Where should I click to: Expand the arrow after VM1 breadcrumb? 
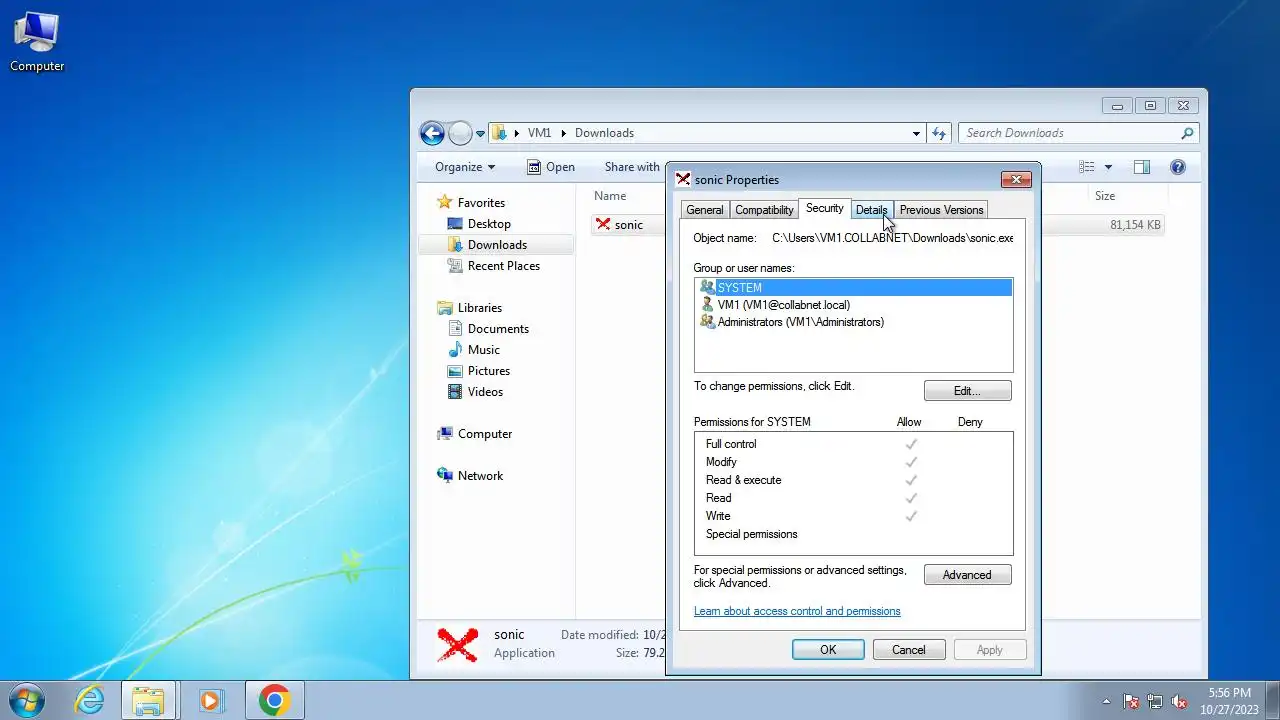(x=563, y=133)
